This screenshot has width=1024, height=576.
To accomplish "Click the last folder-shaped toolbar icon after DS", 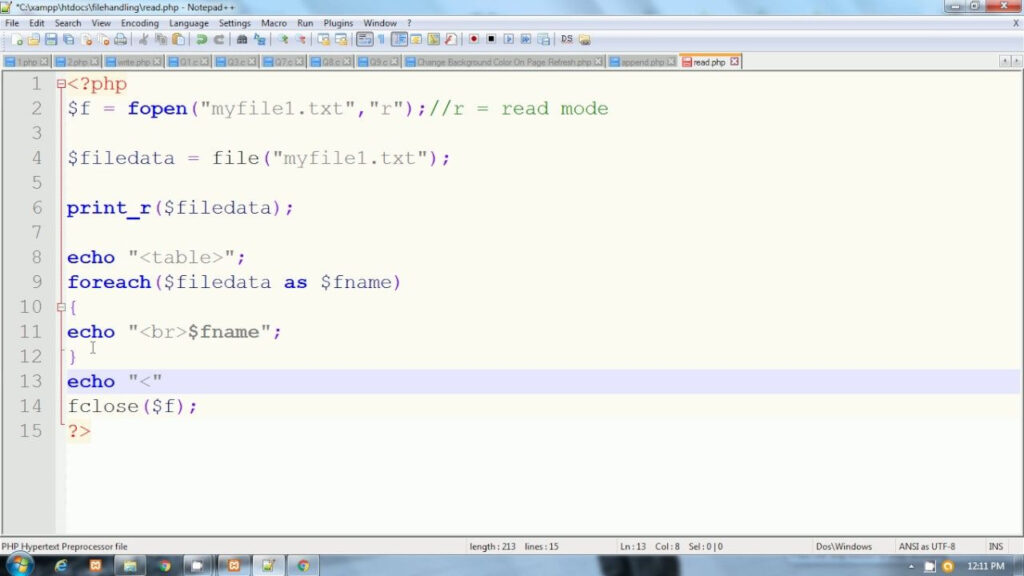I will point(584,40).
